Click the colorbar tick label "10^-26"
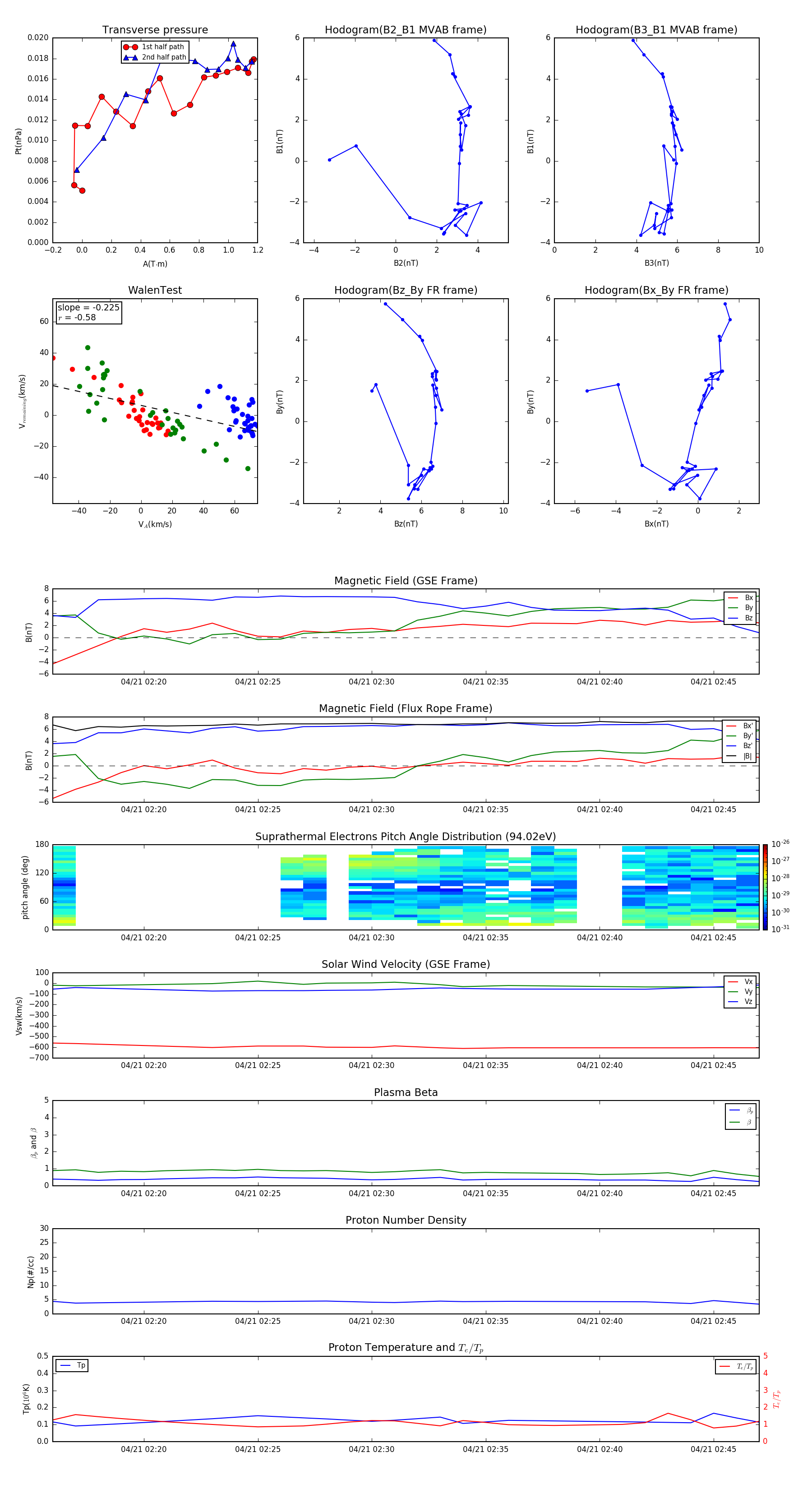 click(780, 844)
